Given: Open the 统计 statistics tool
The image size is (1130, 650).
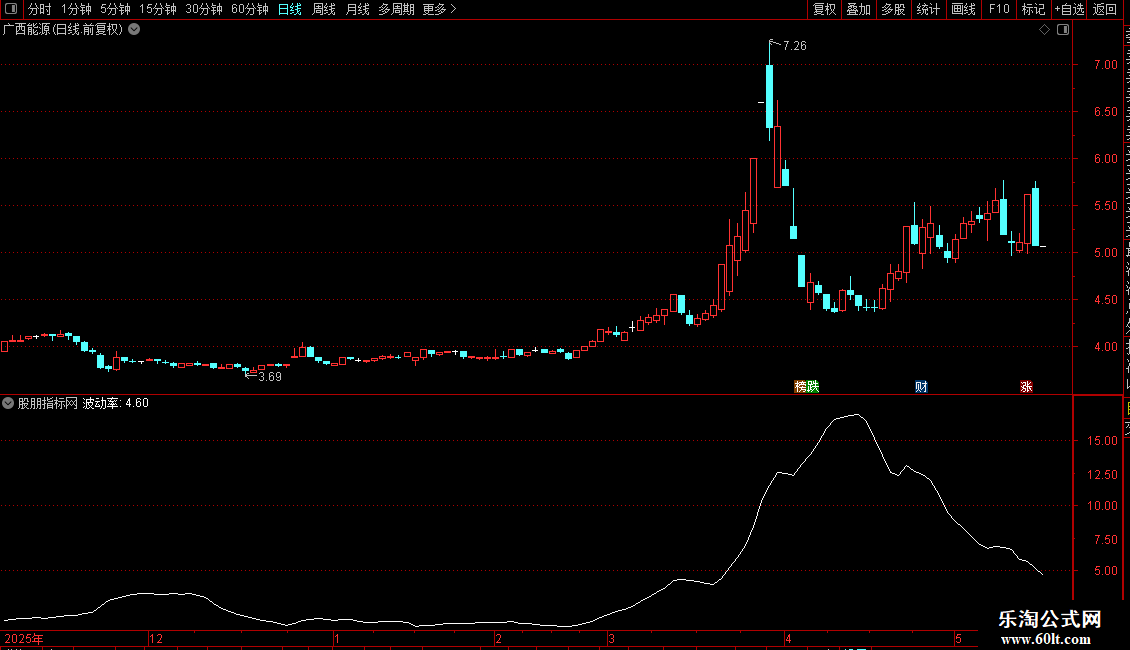Looking at the screenshot, I should (x=927, y=9).
